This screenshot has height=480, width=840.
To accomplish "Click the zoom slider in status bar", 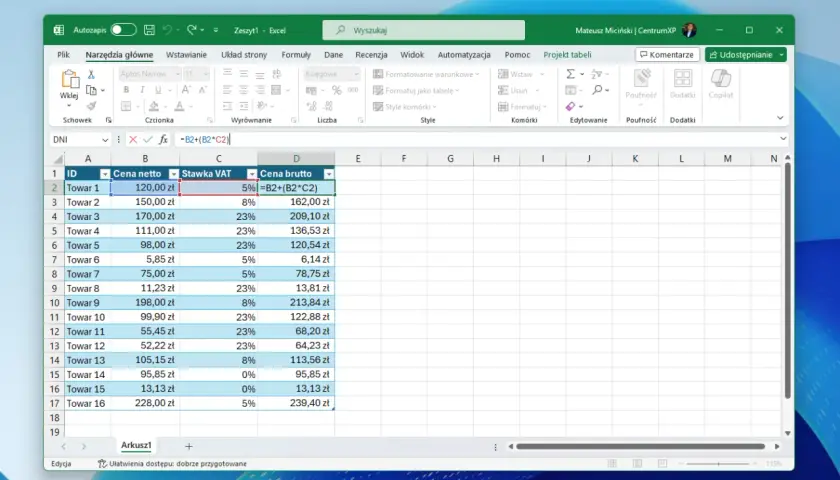I will tap(718, 464).
